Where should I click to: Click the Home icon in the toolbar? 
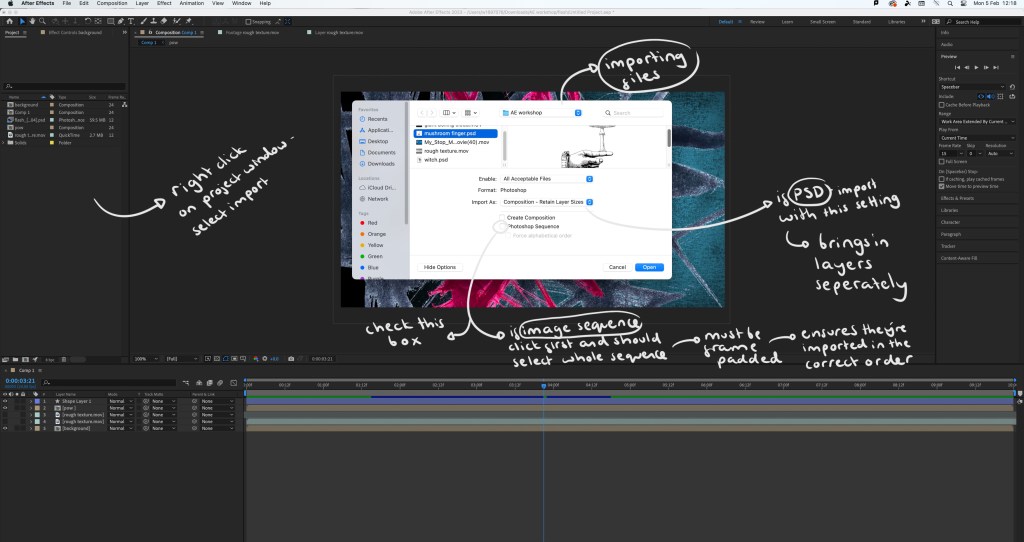pyautogui.click(x=9, y=20)
